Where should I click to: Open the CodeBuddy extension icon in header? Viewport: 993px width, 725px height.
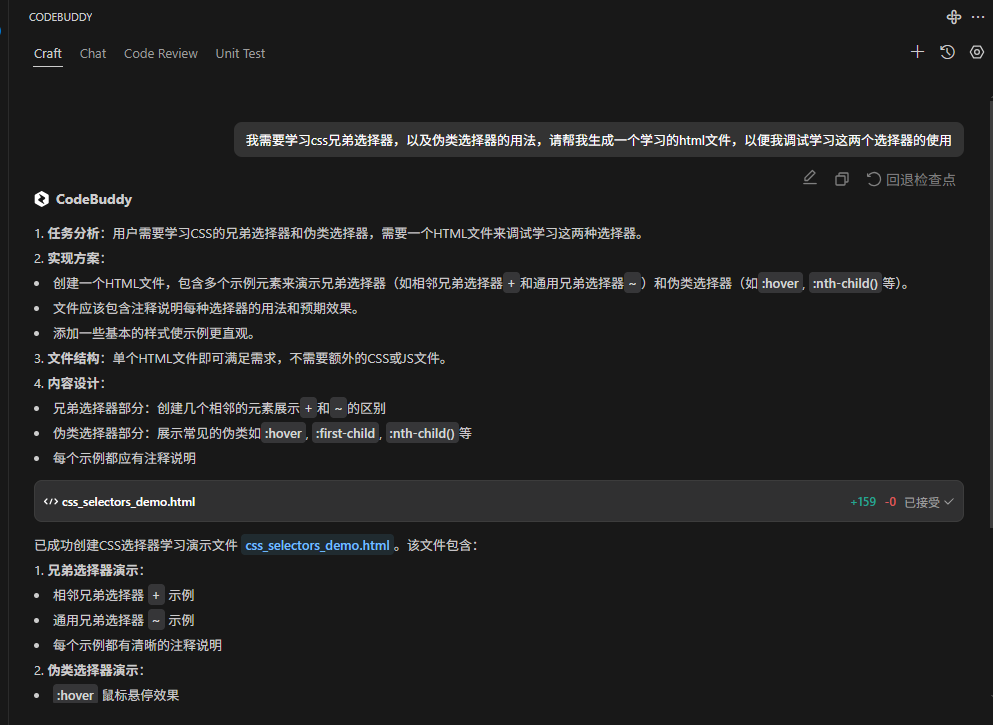[954, 17]
